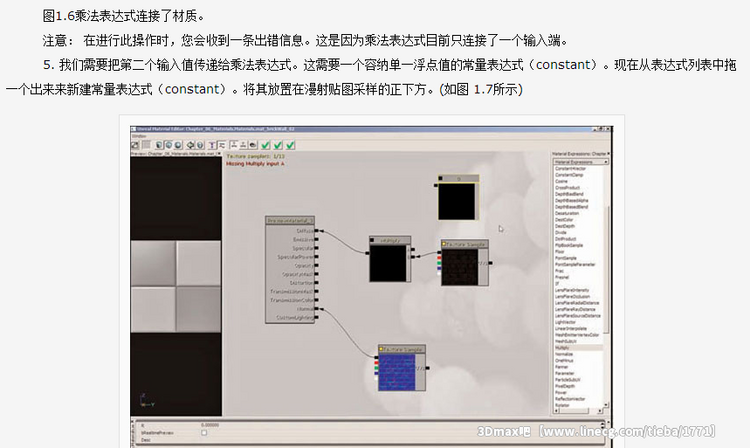Select the blue normal map Texture Sample node
The image size is (750, 448).
(402, 368)
